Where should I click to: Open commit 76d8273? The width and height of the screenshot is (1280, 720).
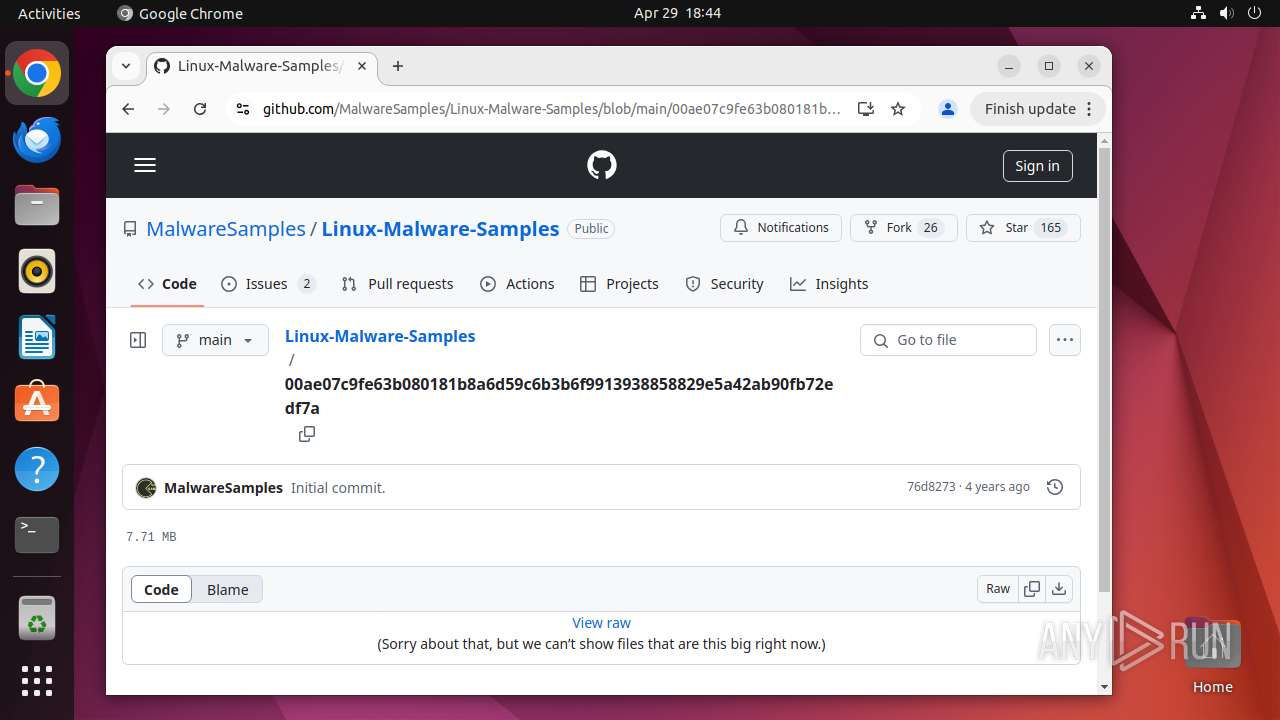931,487
